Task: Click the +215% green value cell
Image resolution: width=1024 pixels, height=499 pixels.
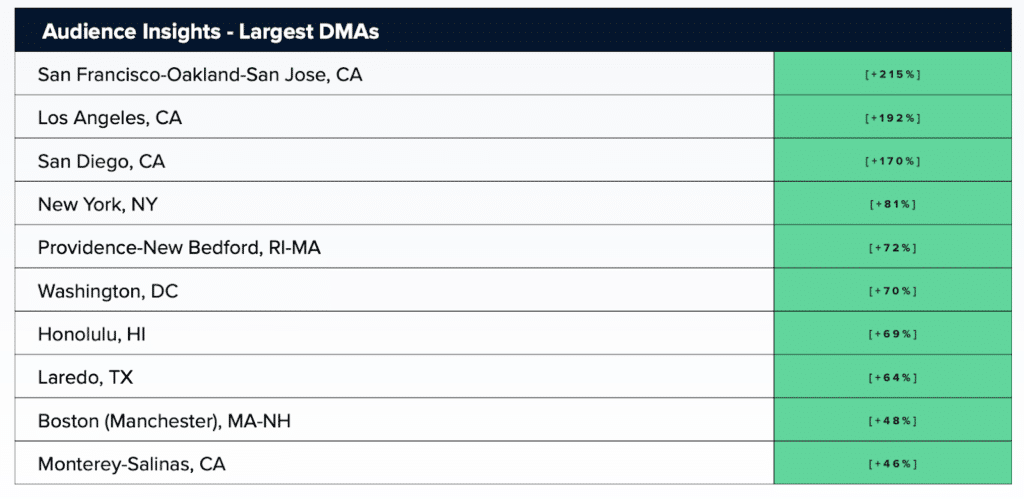Action: point(892,75)
